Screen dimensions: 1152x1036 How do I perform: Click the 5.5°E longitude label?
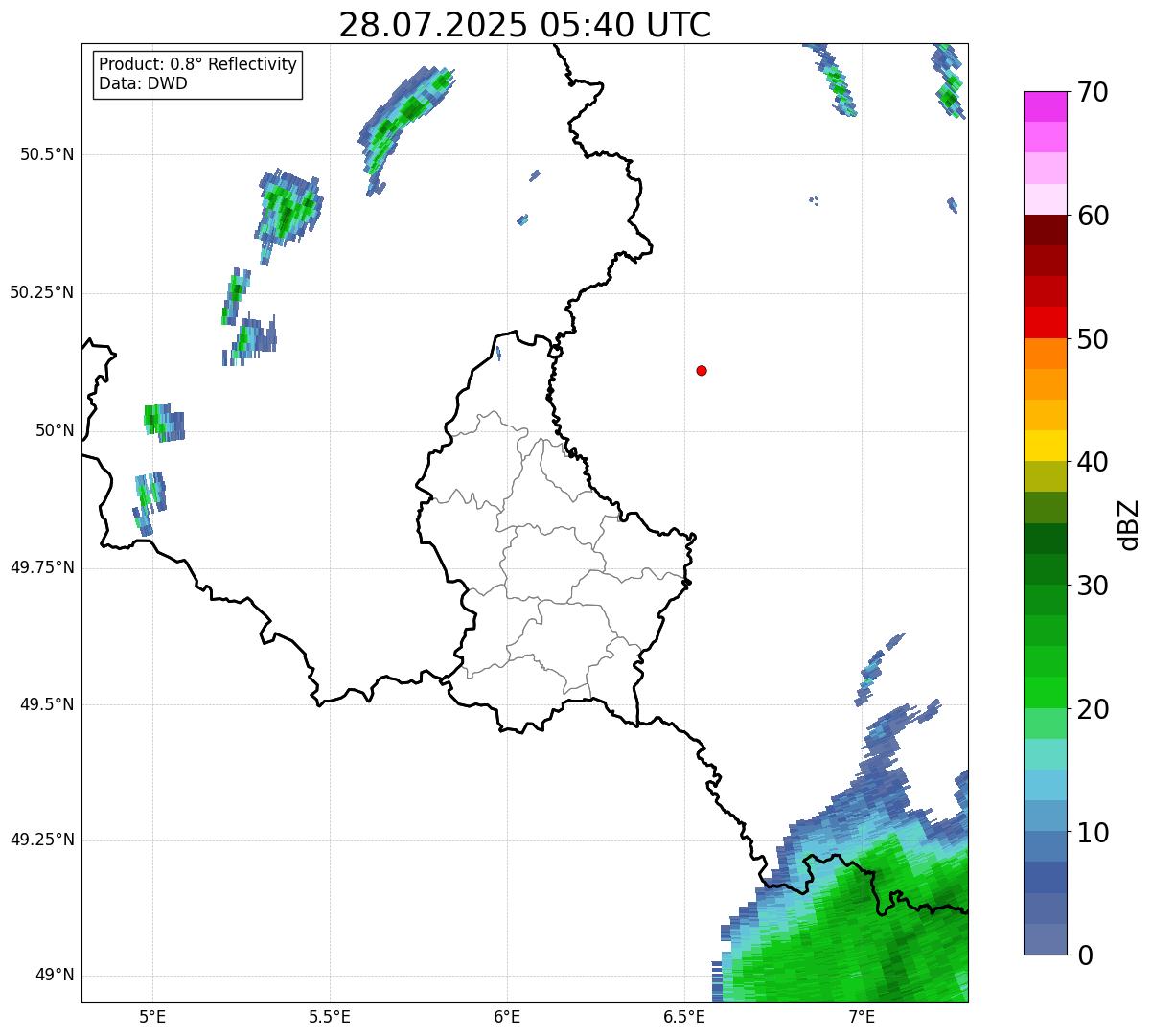click(330, 1016)
